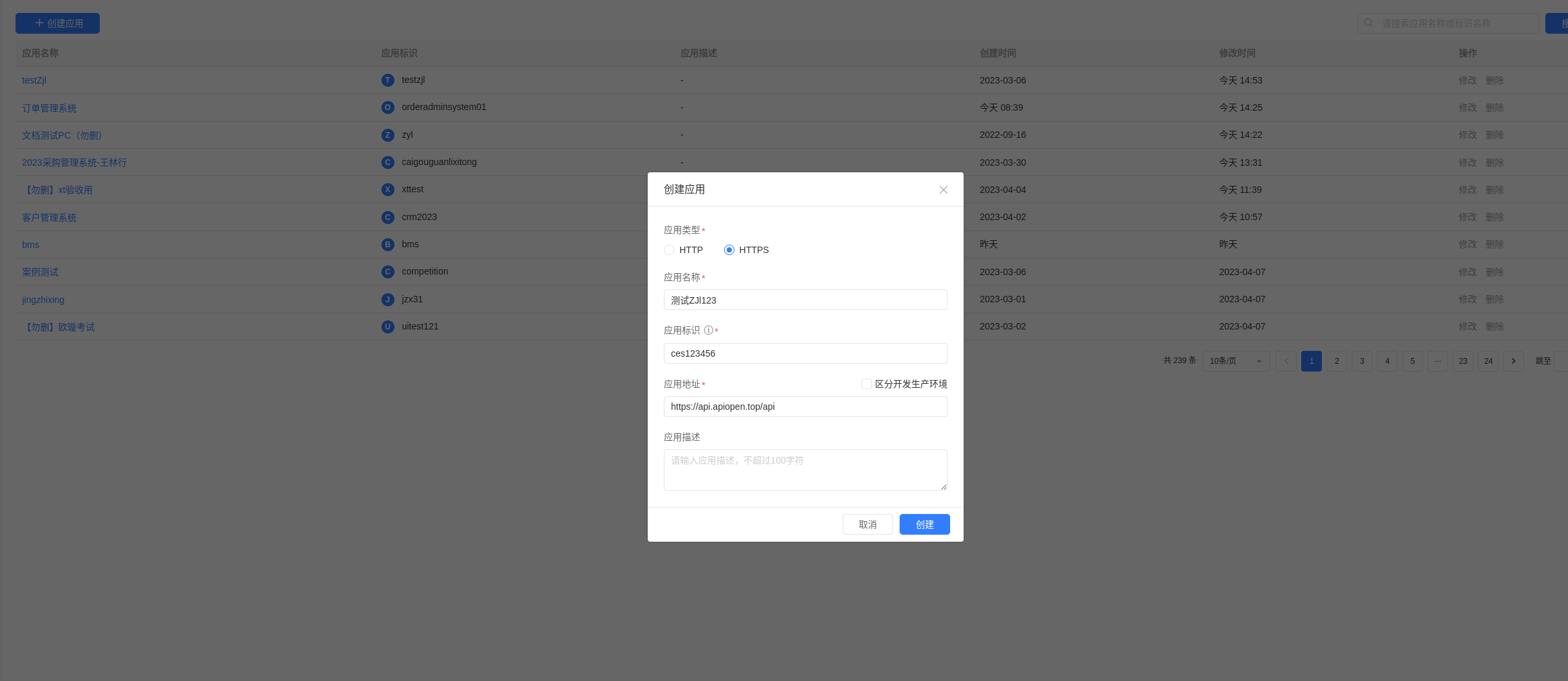
Task: Enable 区分开发生产环境 checkbox
Action: pyautogui.click(x=866, y=384)
